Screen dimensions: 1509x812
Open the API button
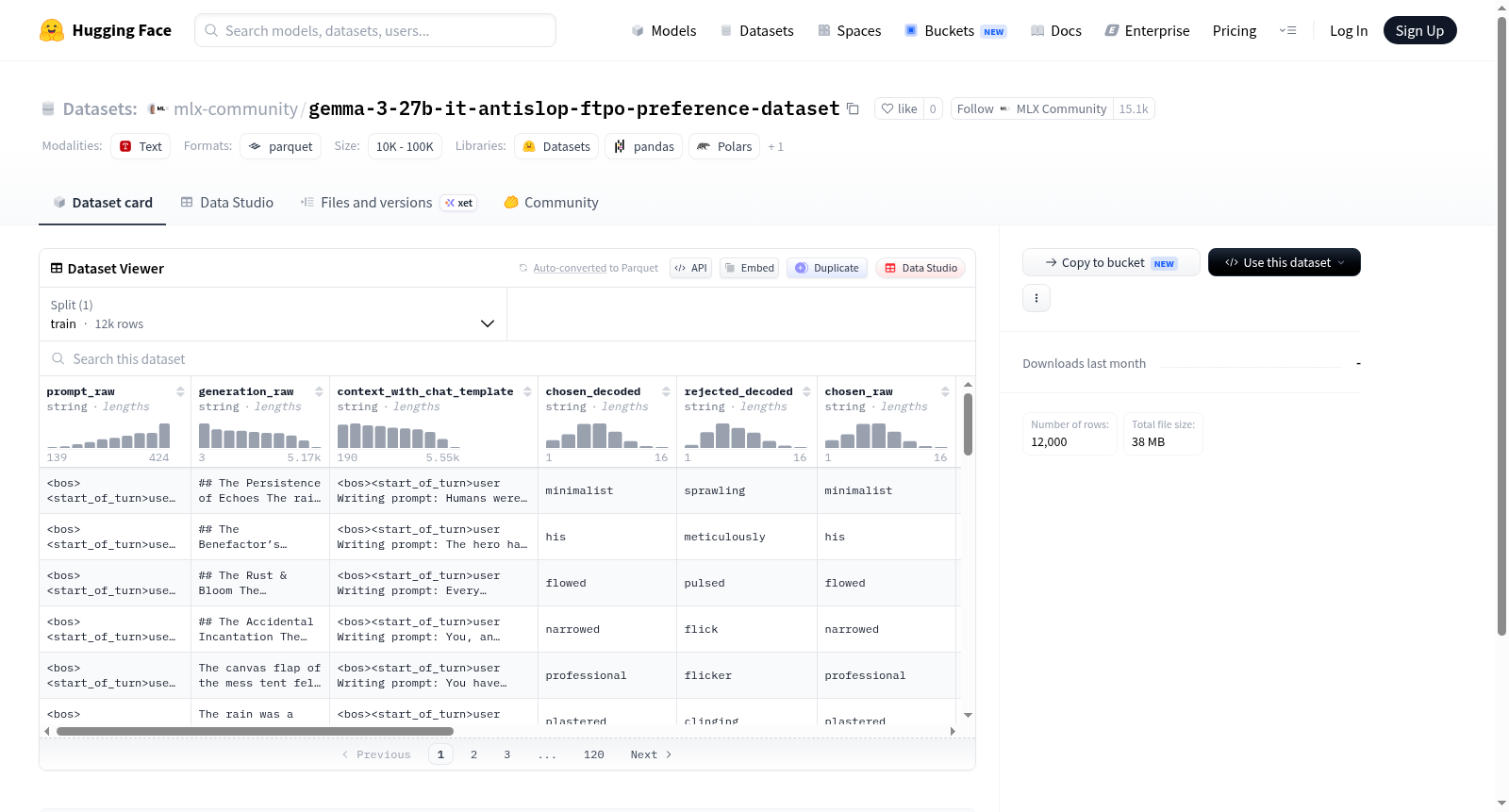click(x=690, y=268)
